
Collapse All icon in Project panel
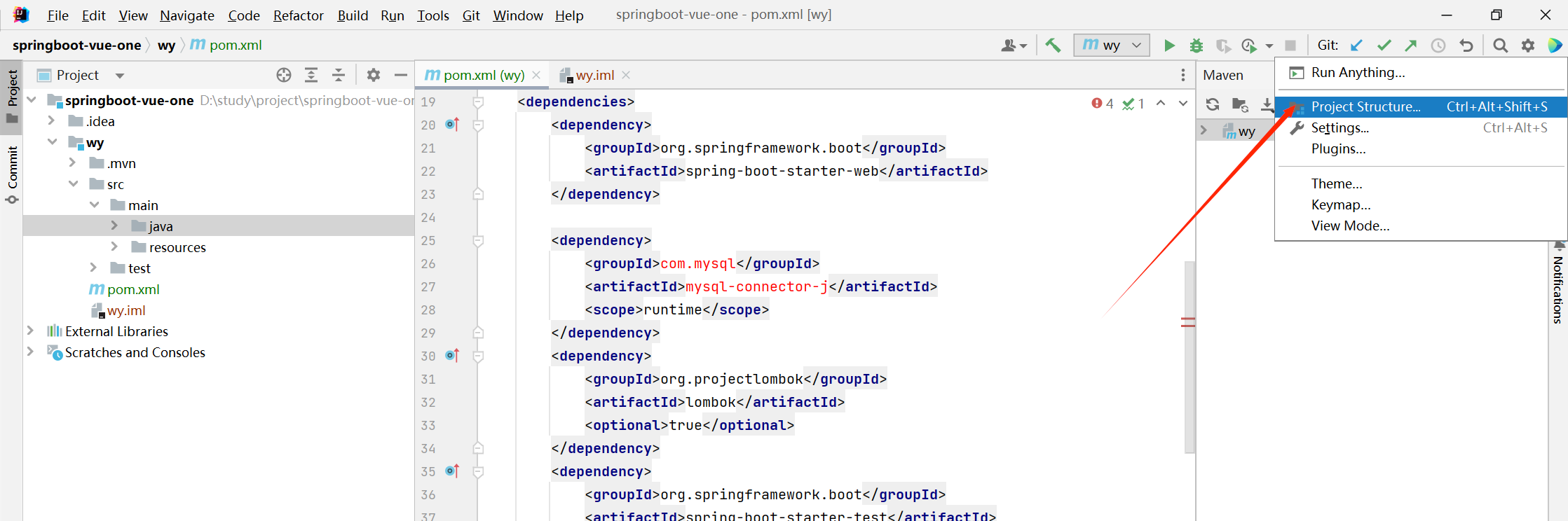[339, 75]
